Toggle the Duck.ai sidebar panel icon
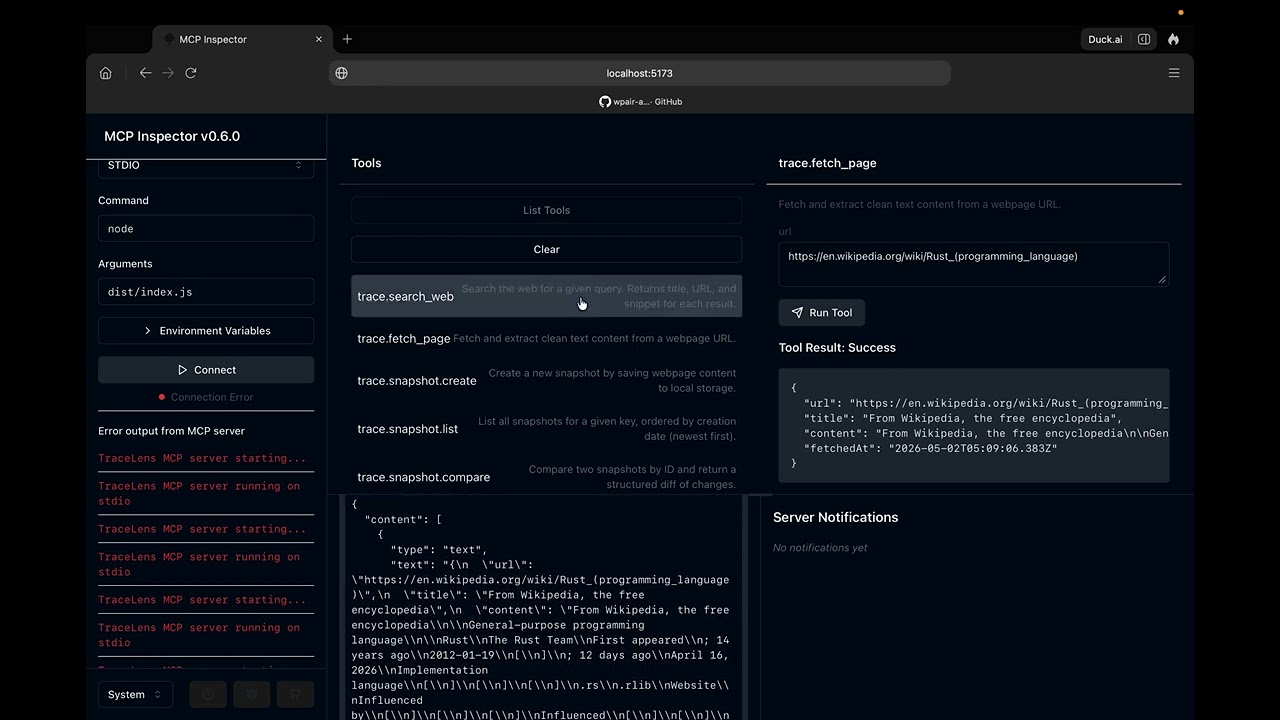 1144,39
